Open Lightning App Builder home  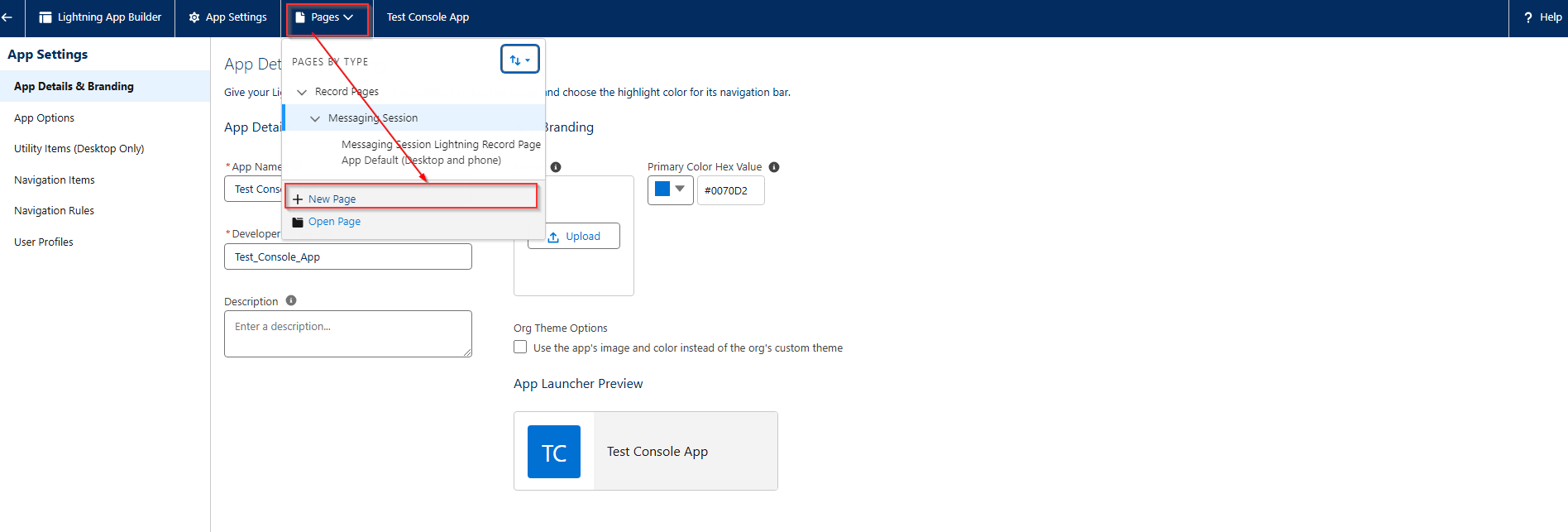[100, 17]
